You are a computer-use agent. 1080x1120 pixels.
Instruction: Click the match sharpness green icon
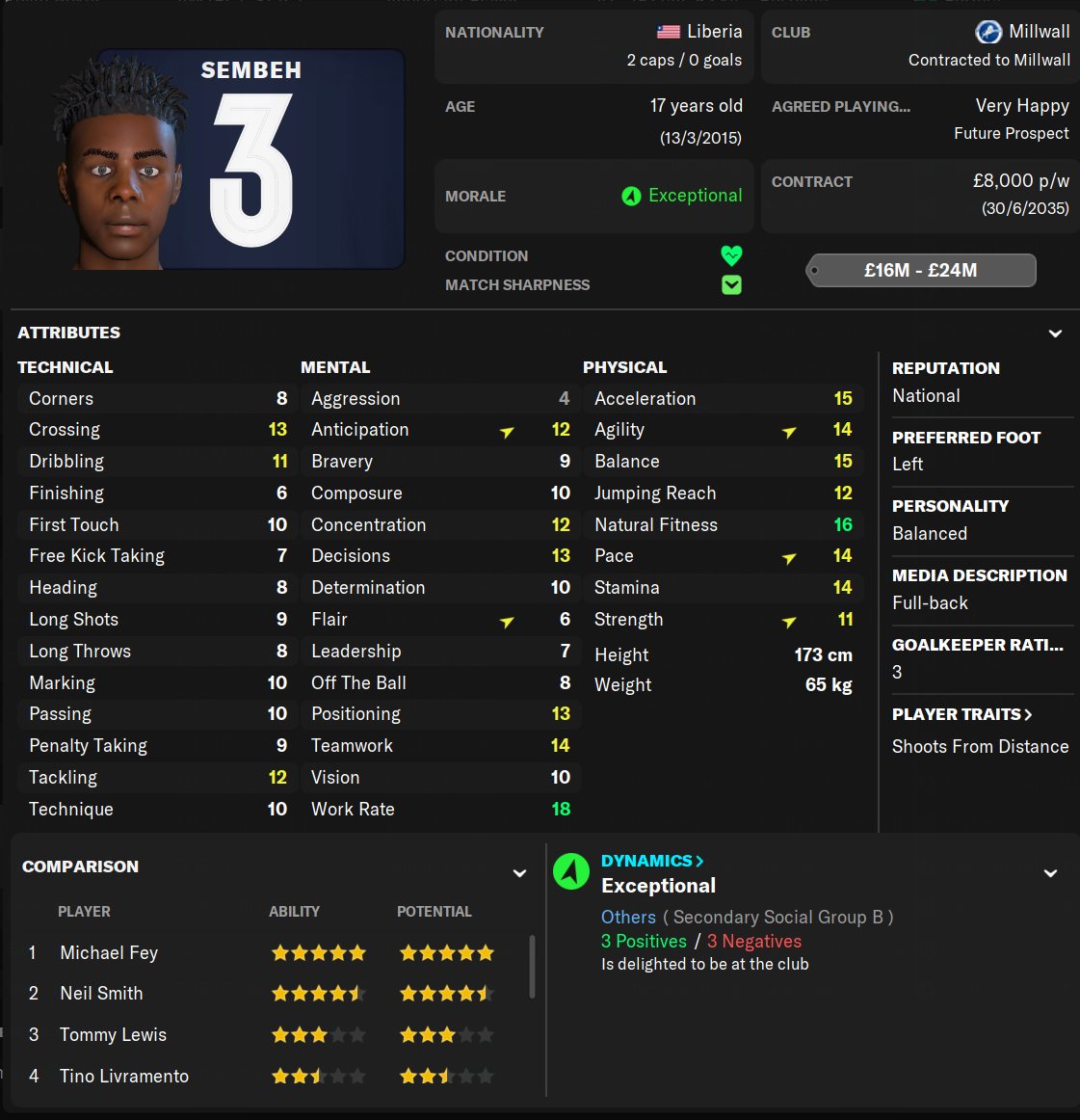731,285
